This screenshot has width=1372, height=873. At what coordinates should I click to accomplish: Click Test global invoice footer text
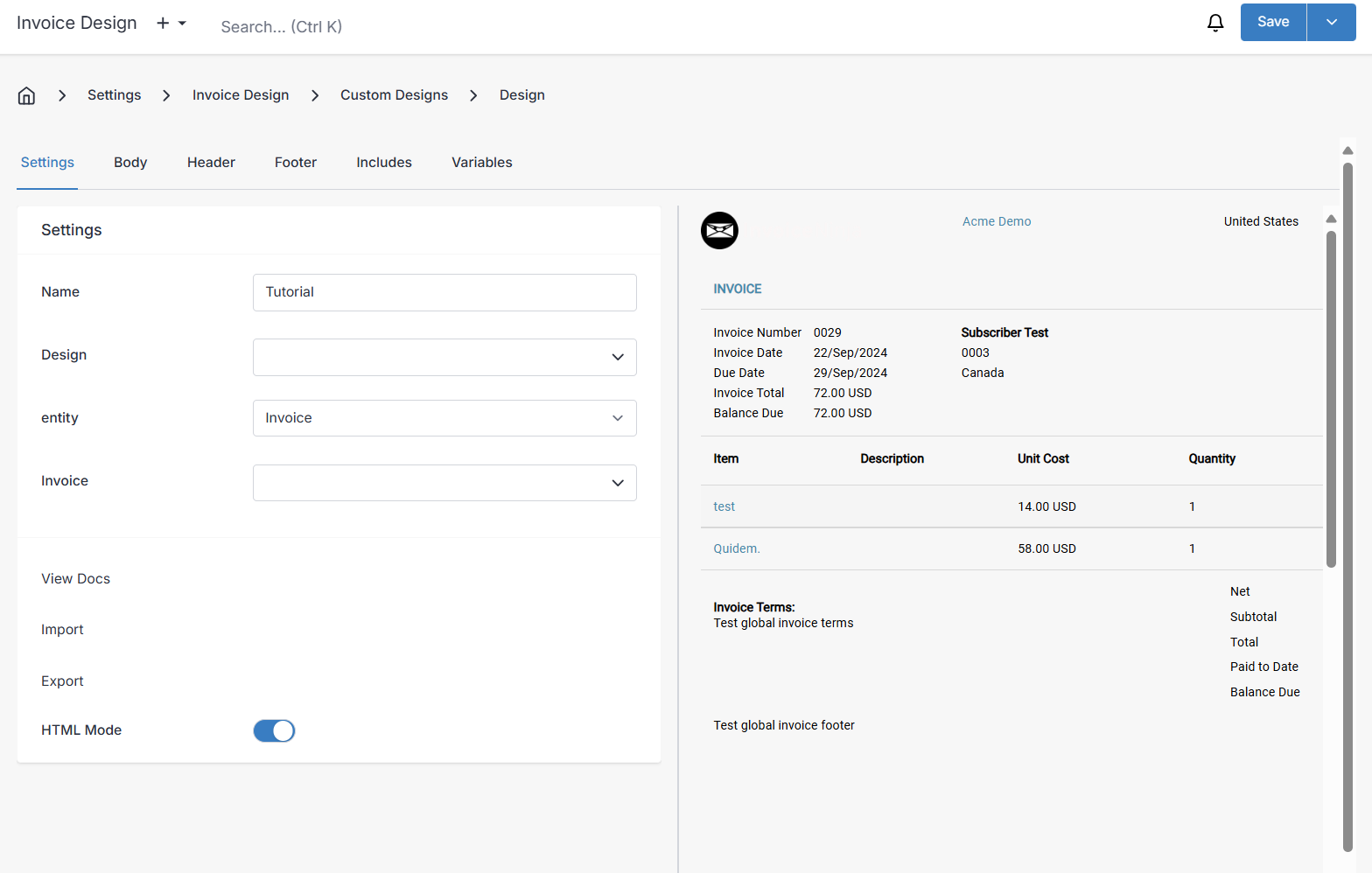(x=784, y=725)
